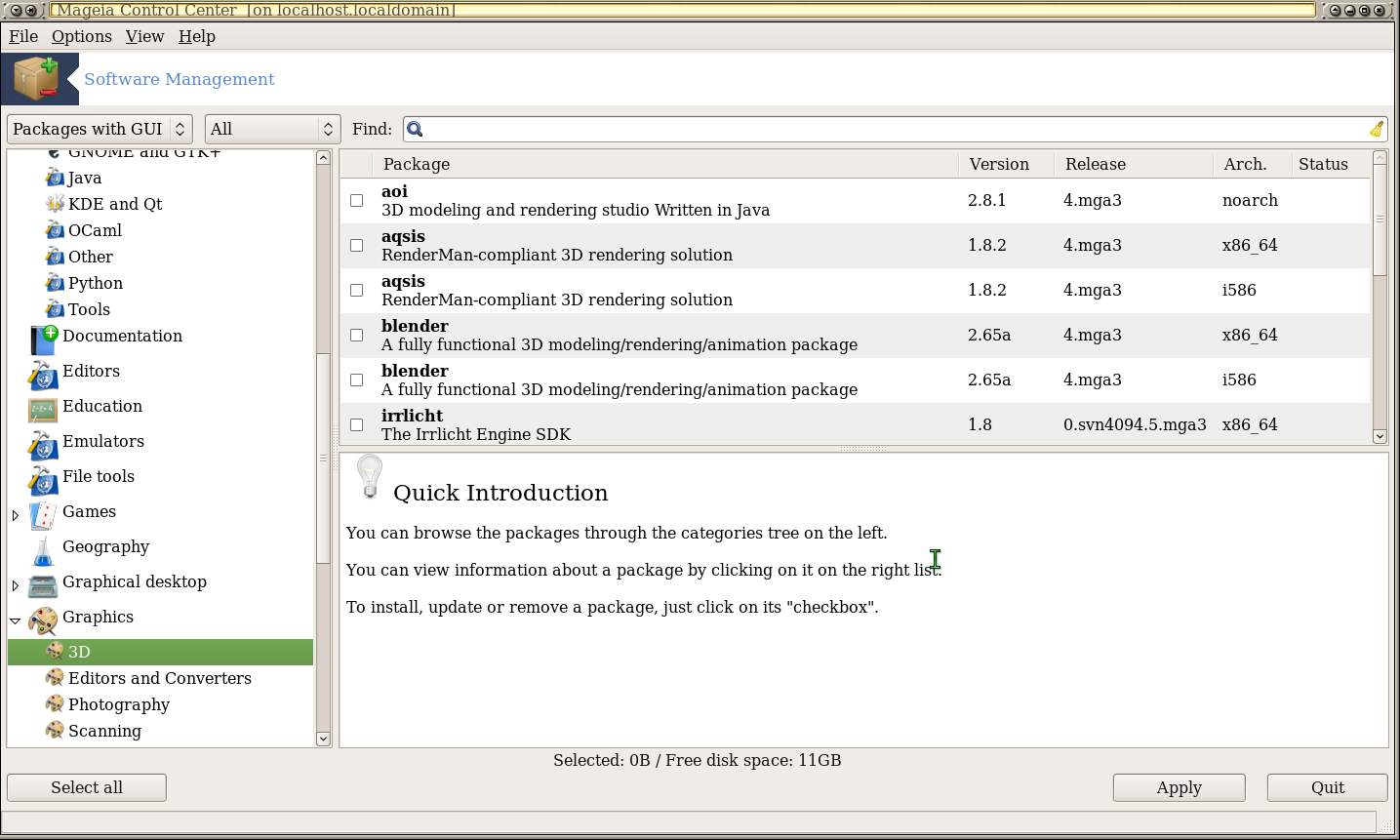The width and height of the screenshot is (1400, 840).
Task: Click the Select all button
Action: [87, 787]
